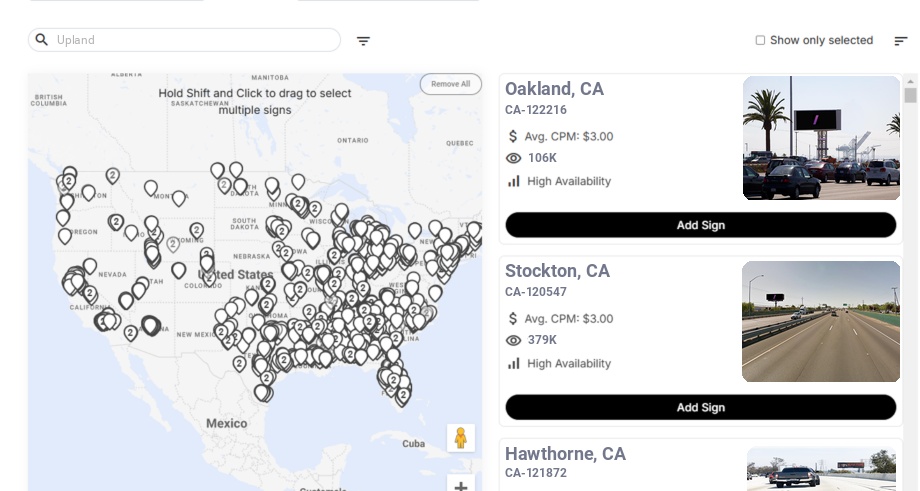Click Oakland Avg. CPM dollar icon
The width and height of the screenshot is (920, 491).
[x=513, y=136]
